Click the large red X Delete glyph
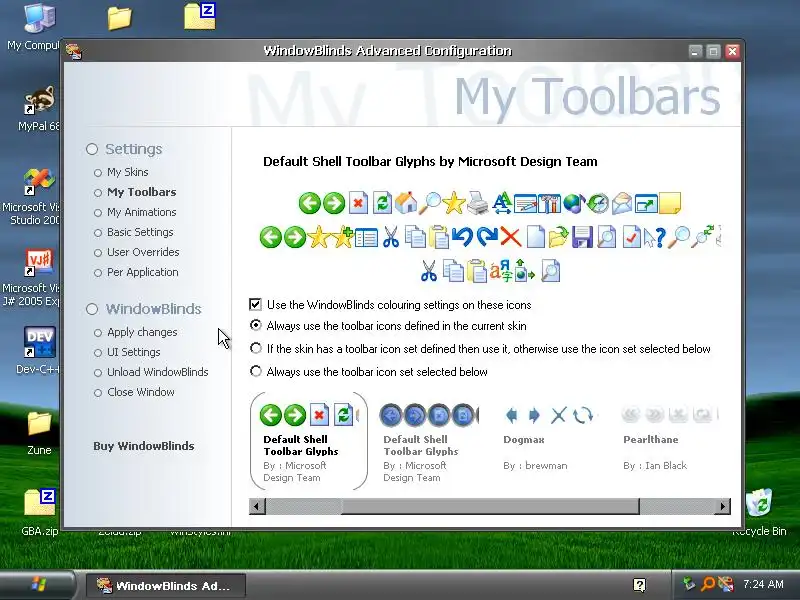The image size is (800, 600). [510, 237]
